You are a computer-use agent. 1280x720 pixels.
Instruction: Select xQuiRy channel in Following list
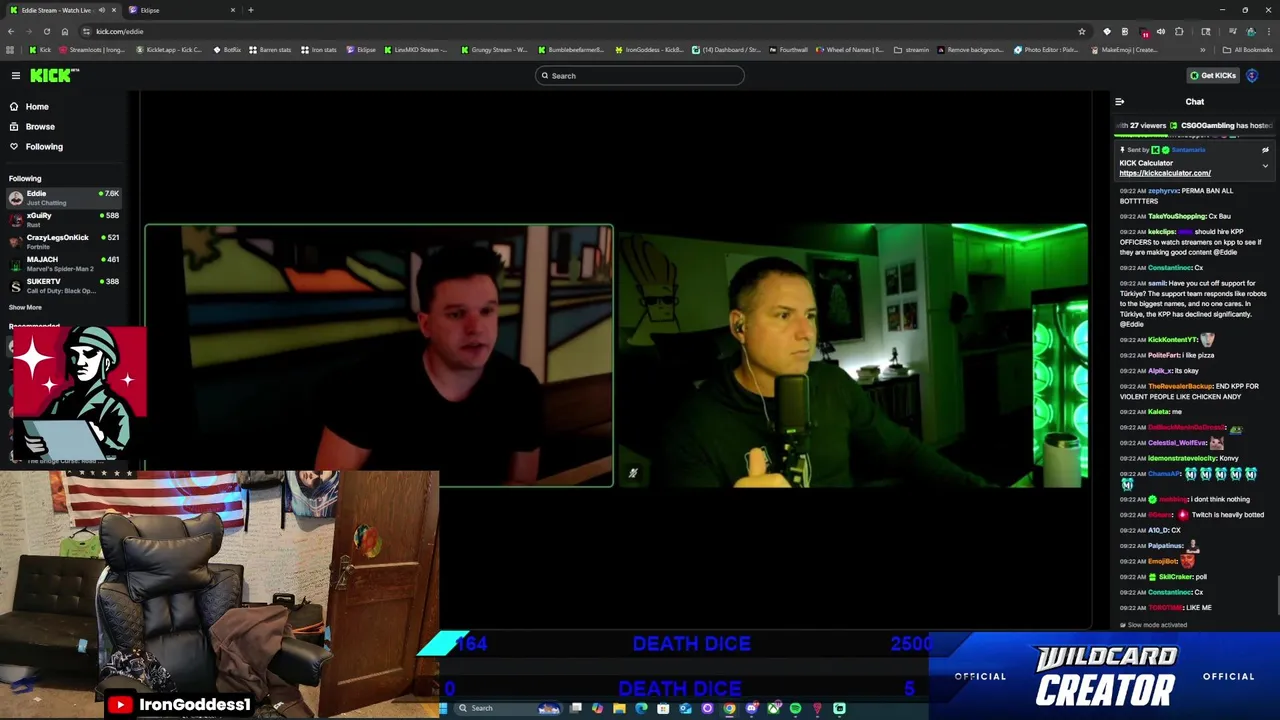[x=64, y=219]
